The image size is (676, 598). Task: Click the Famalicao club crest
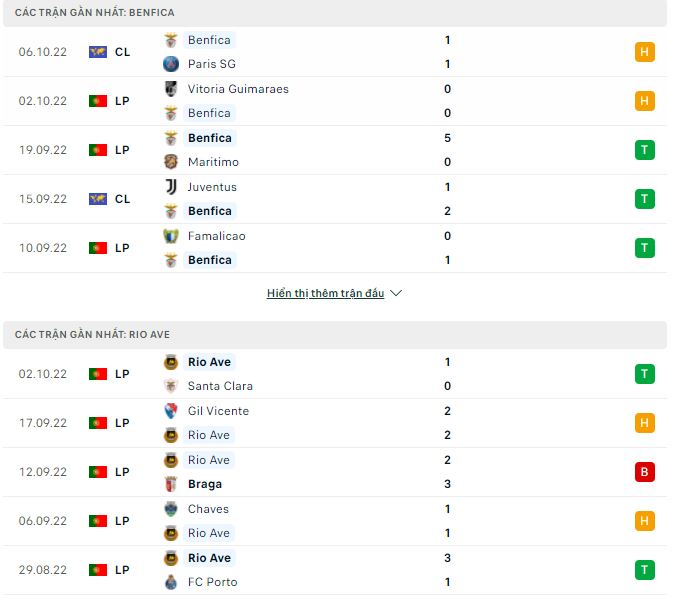coord(171,236)
